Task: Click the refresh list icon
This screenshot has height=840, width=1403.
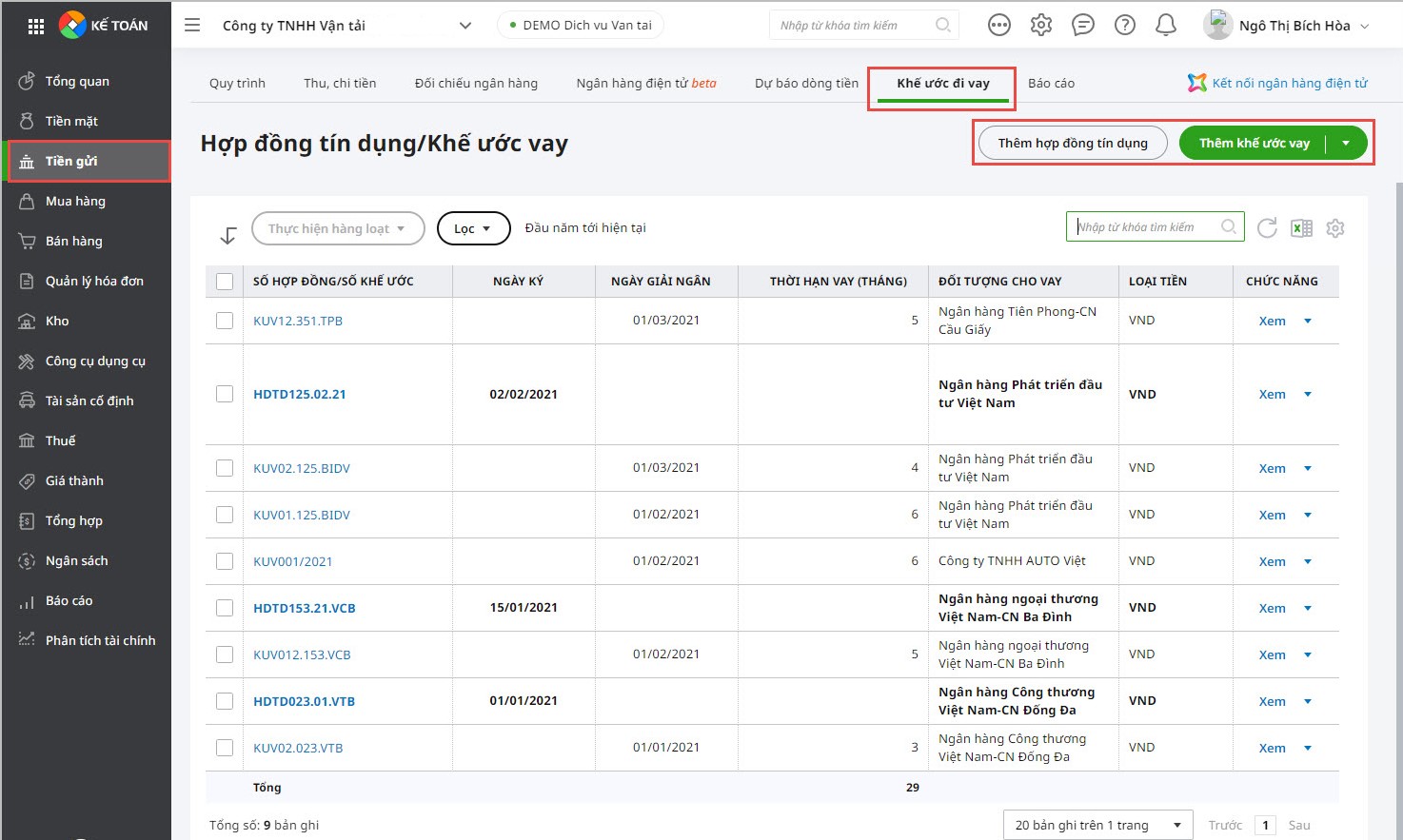Action: click(x=1267, y=228)
